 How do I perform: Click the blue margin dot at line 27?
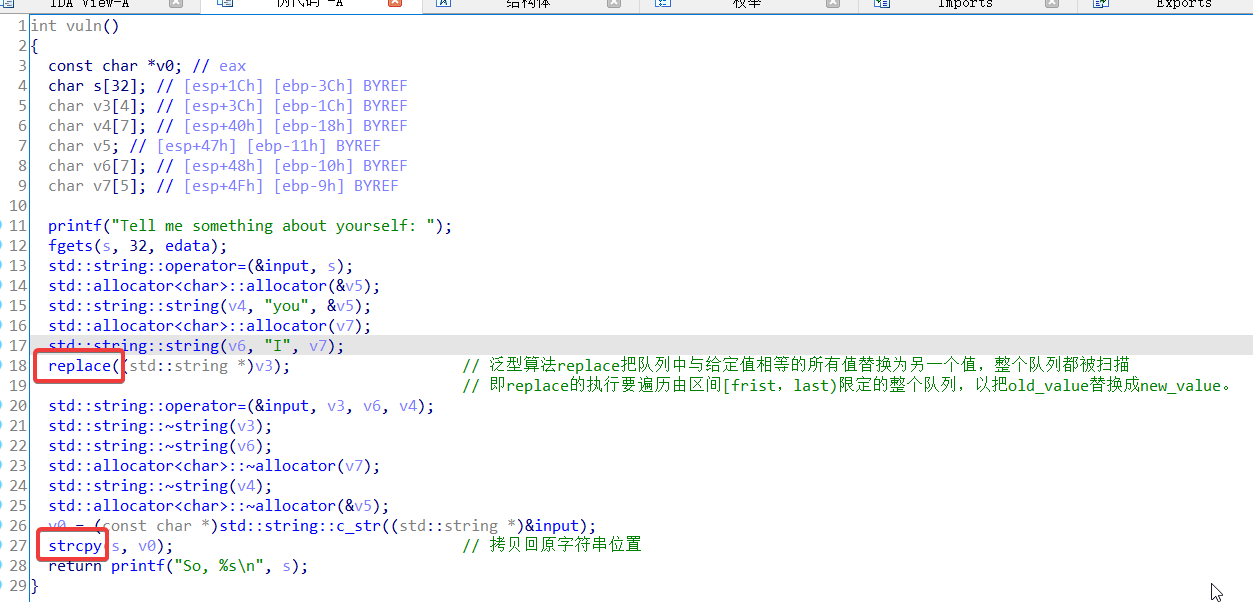tap(3, 546)
